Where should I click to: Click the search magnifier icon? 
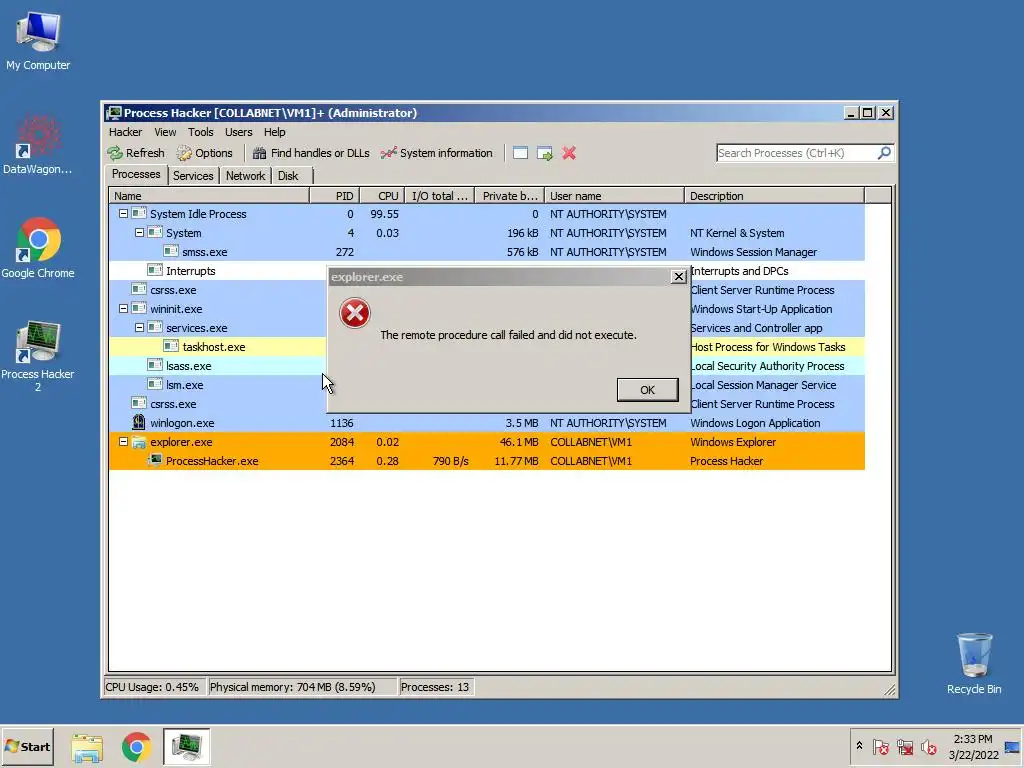pos(884,153)
